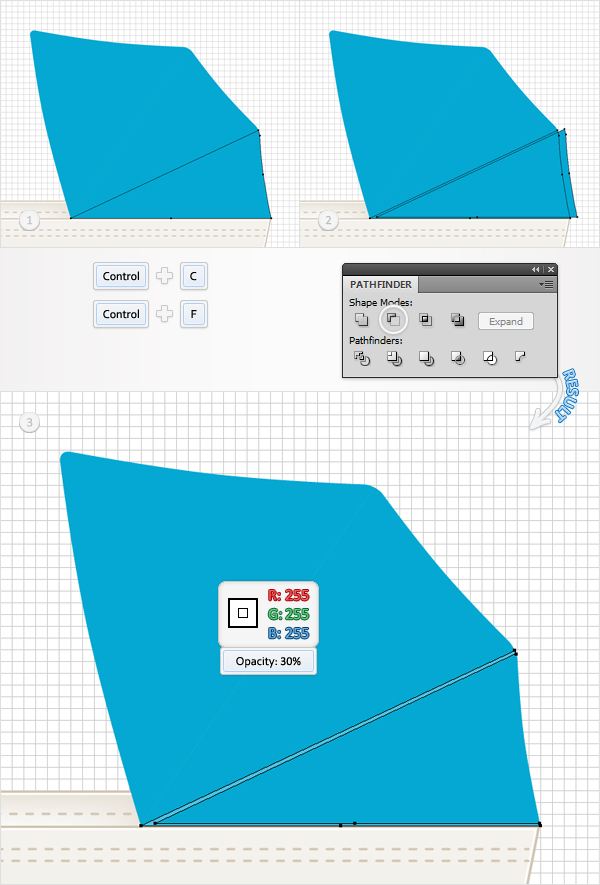The width and height of the screenshot is (600, 885).
Task: Click the Pathfinders label
Action: [375, 340]
